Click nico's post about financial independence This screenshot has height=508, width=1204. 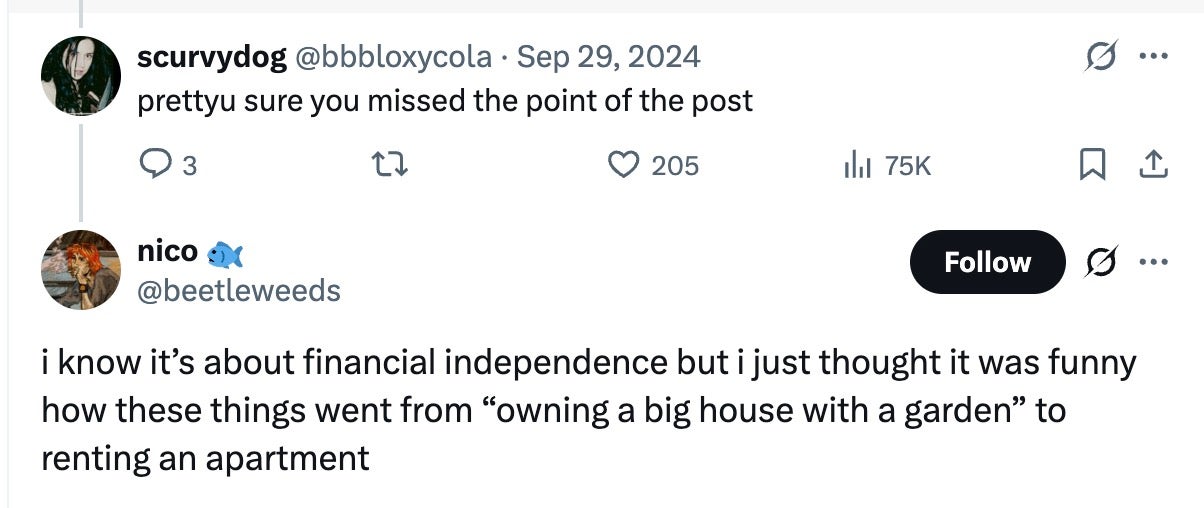coord(588,410)
